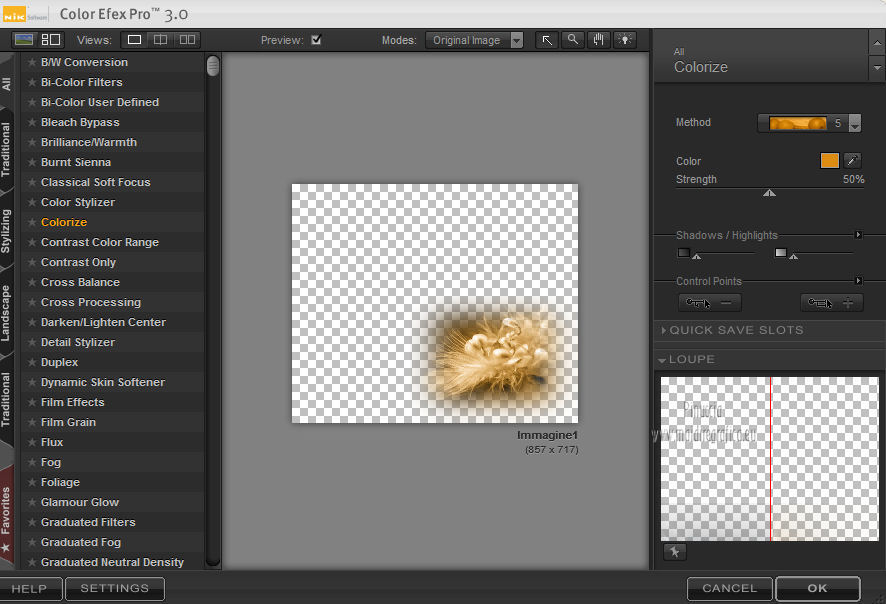Click the loupe pin icon
The width and height of the screenshot is (886, 604).
click(675, 552)
